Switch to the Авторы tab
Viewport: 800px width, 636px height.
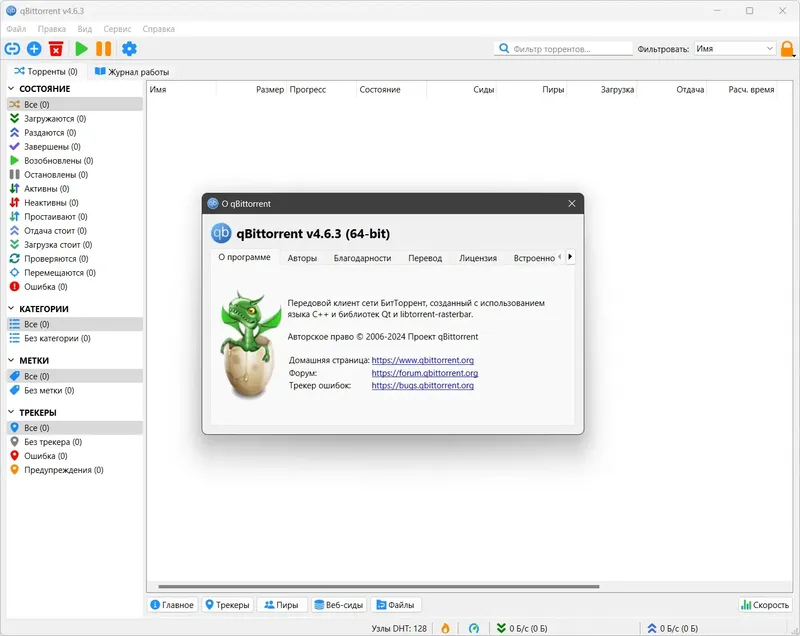(x=302, y=257)
